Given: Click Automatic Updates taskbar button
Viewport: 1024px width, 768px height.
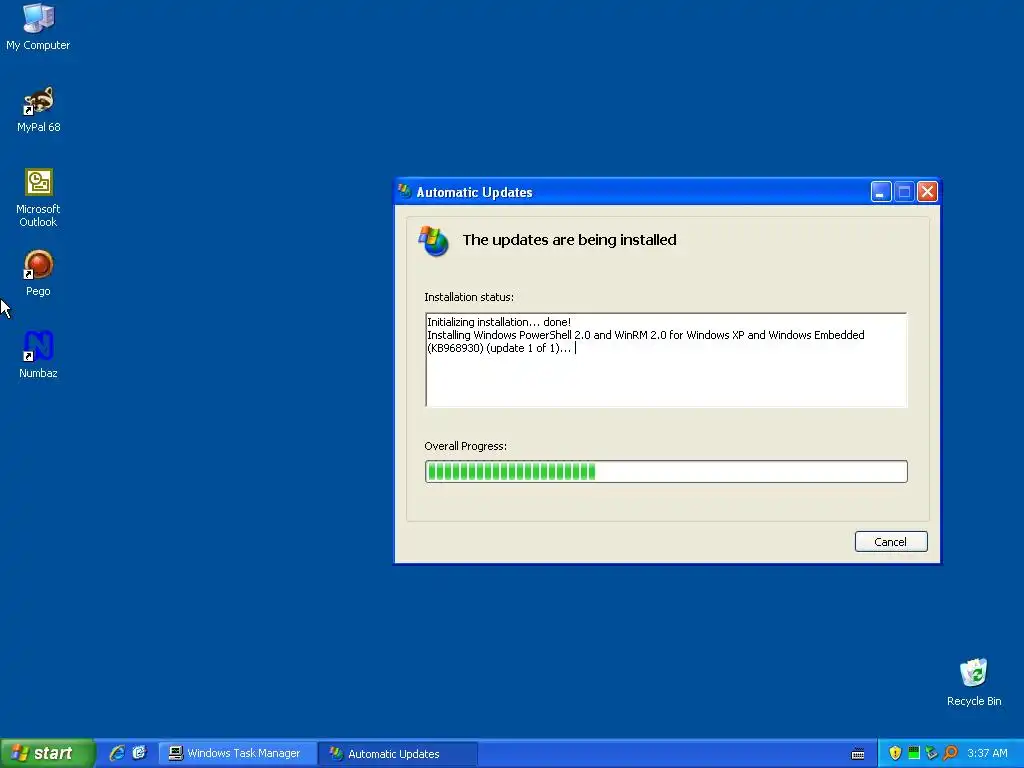Looking at the screenshot, I should 398,754.
